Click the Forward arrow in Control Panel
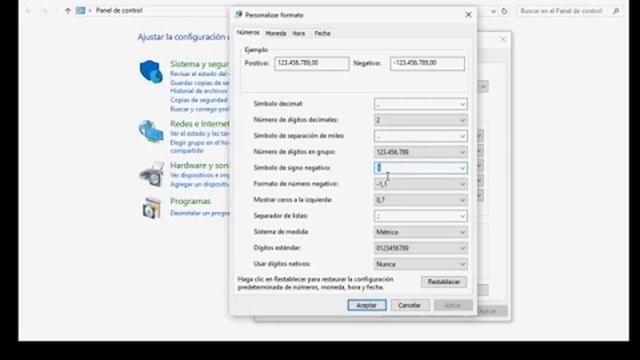The image size is (640, 360). click(x=44, y=11)
